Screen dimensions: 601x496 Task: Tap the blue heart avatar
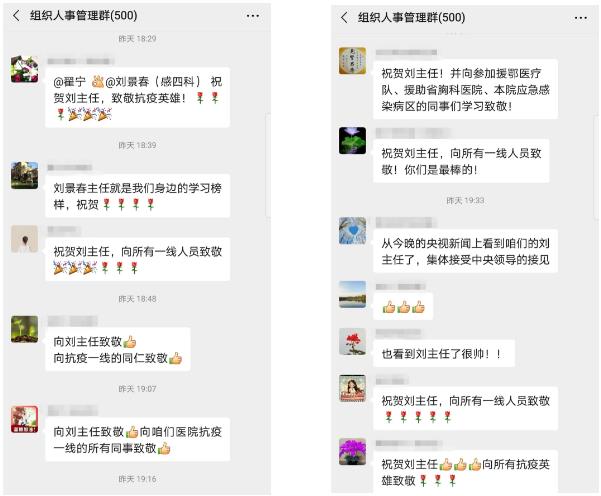(353, 230)
